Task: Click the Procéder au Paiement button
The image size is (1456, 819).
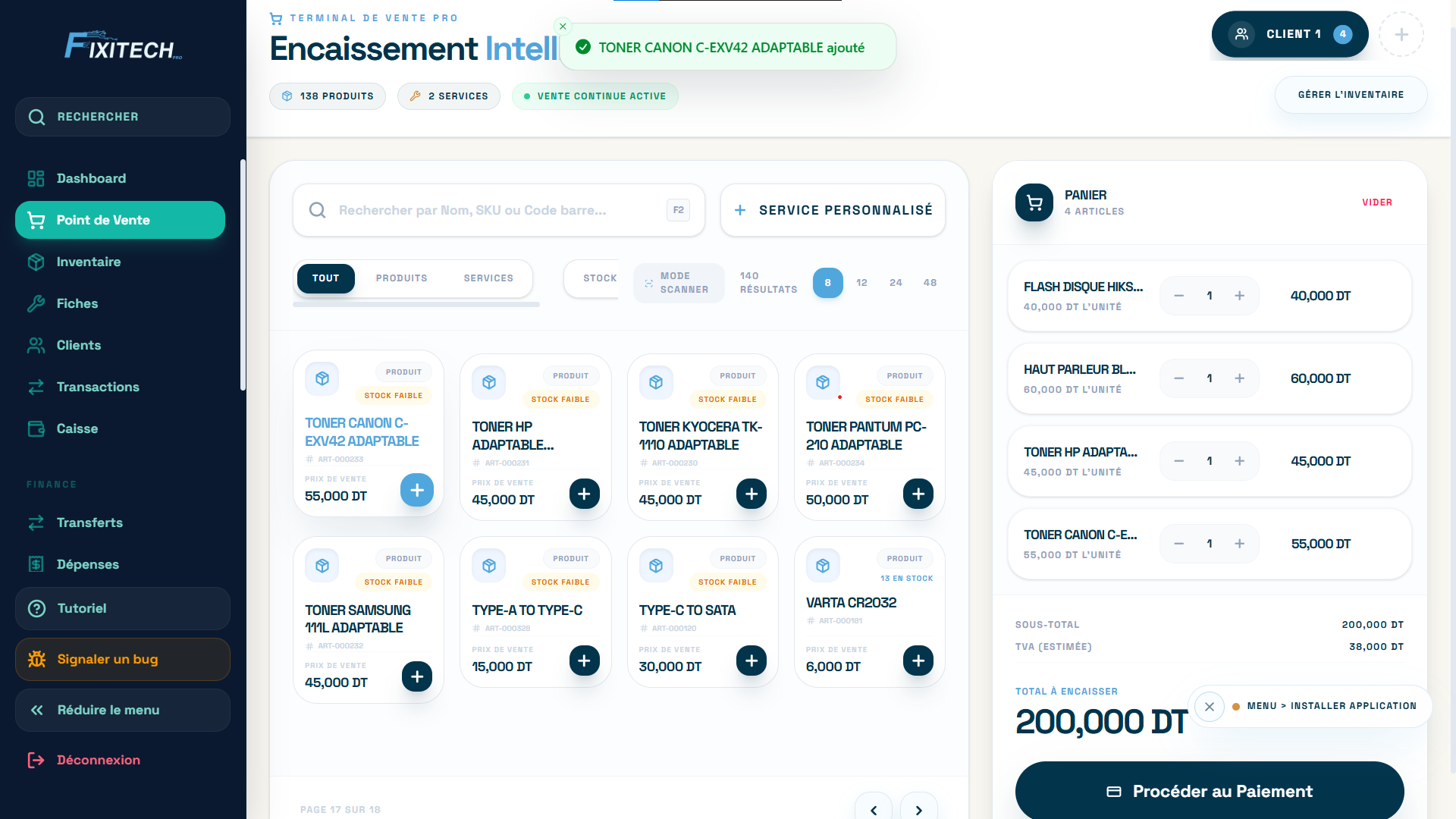Action: (x=1209, y=791)
